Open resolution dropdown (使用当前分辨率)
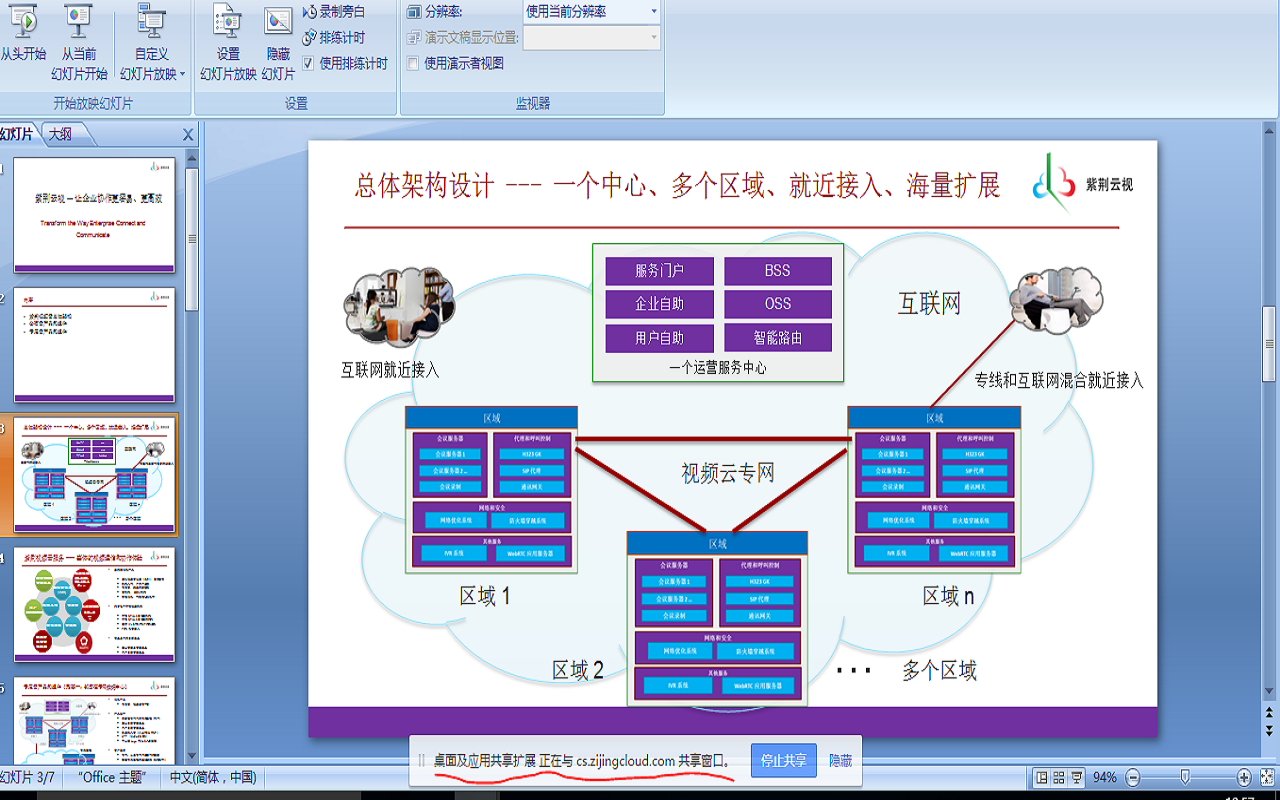This screenshot has height=800, width=1280. click(592, 12)
